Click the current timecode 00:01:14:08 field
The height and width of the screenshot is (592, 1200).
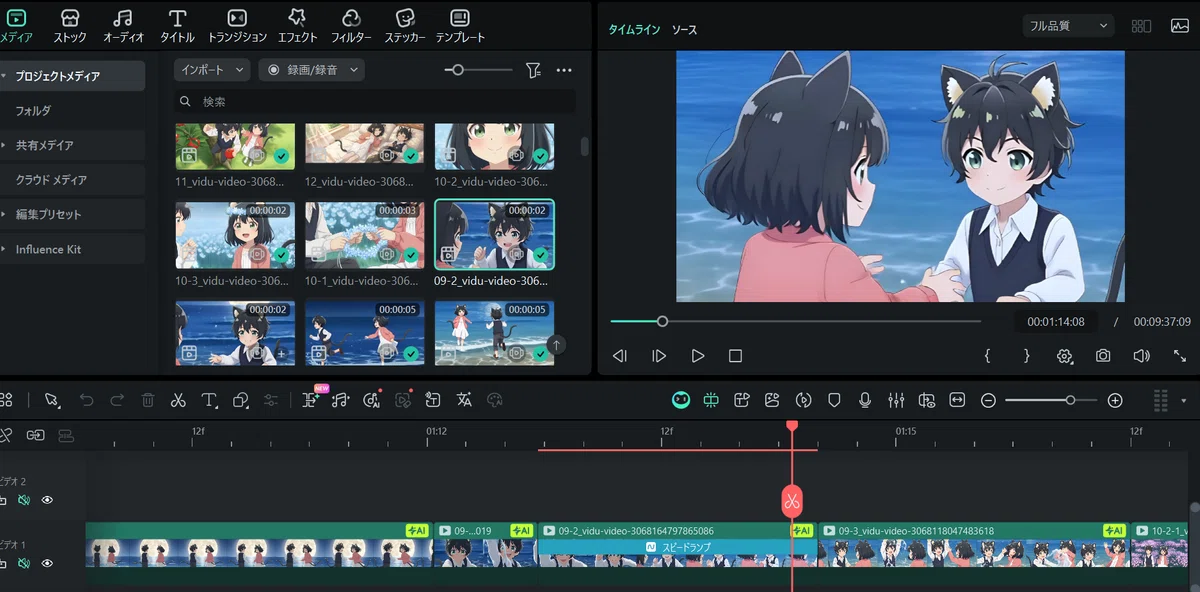point(1054,322)
